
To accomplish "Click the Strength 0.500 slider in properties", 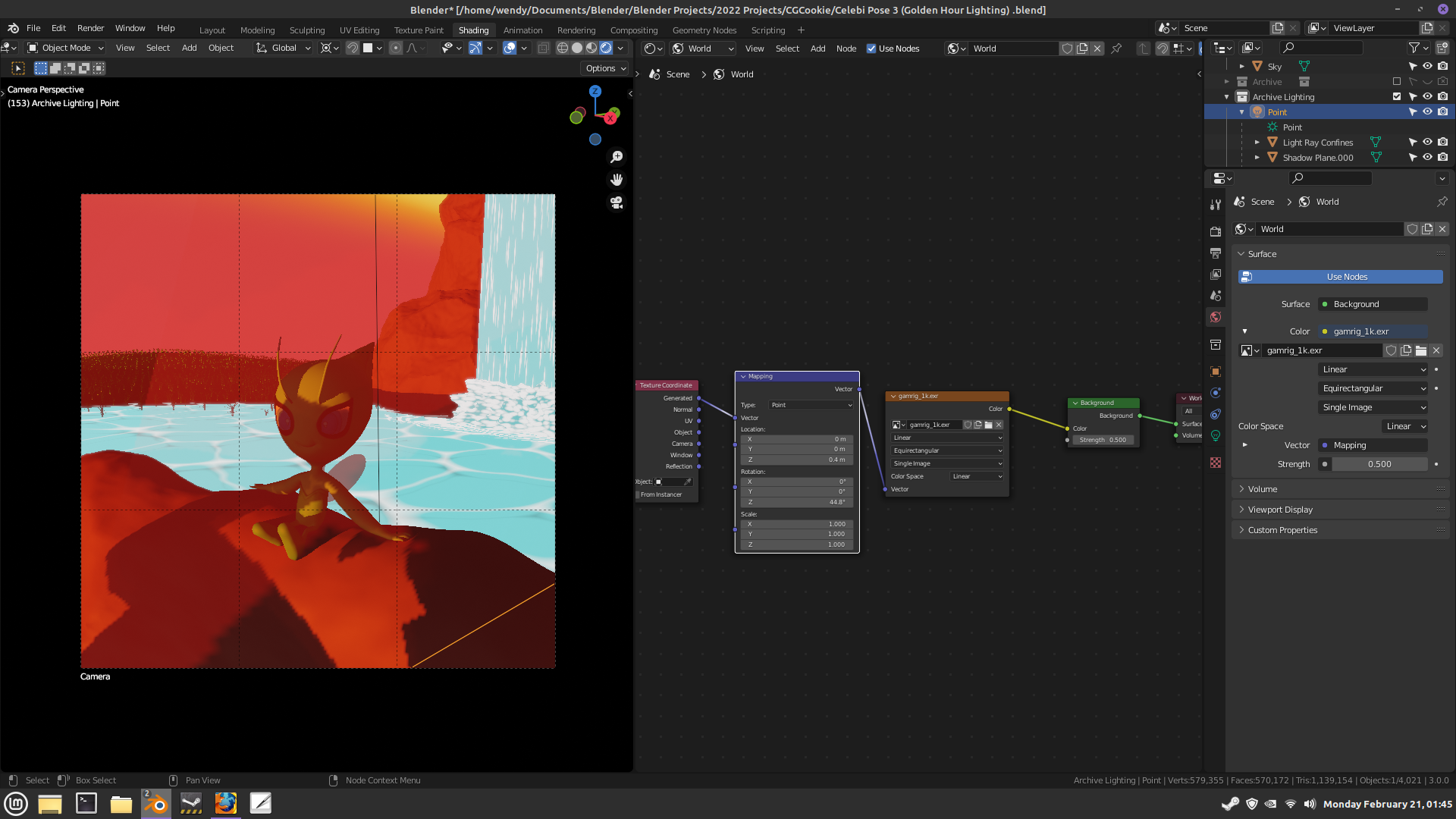I will tap(1379, 464).
